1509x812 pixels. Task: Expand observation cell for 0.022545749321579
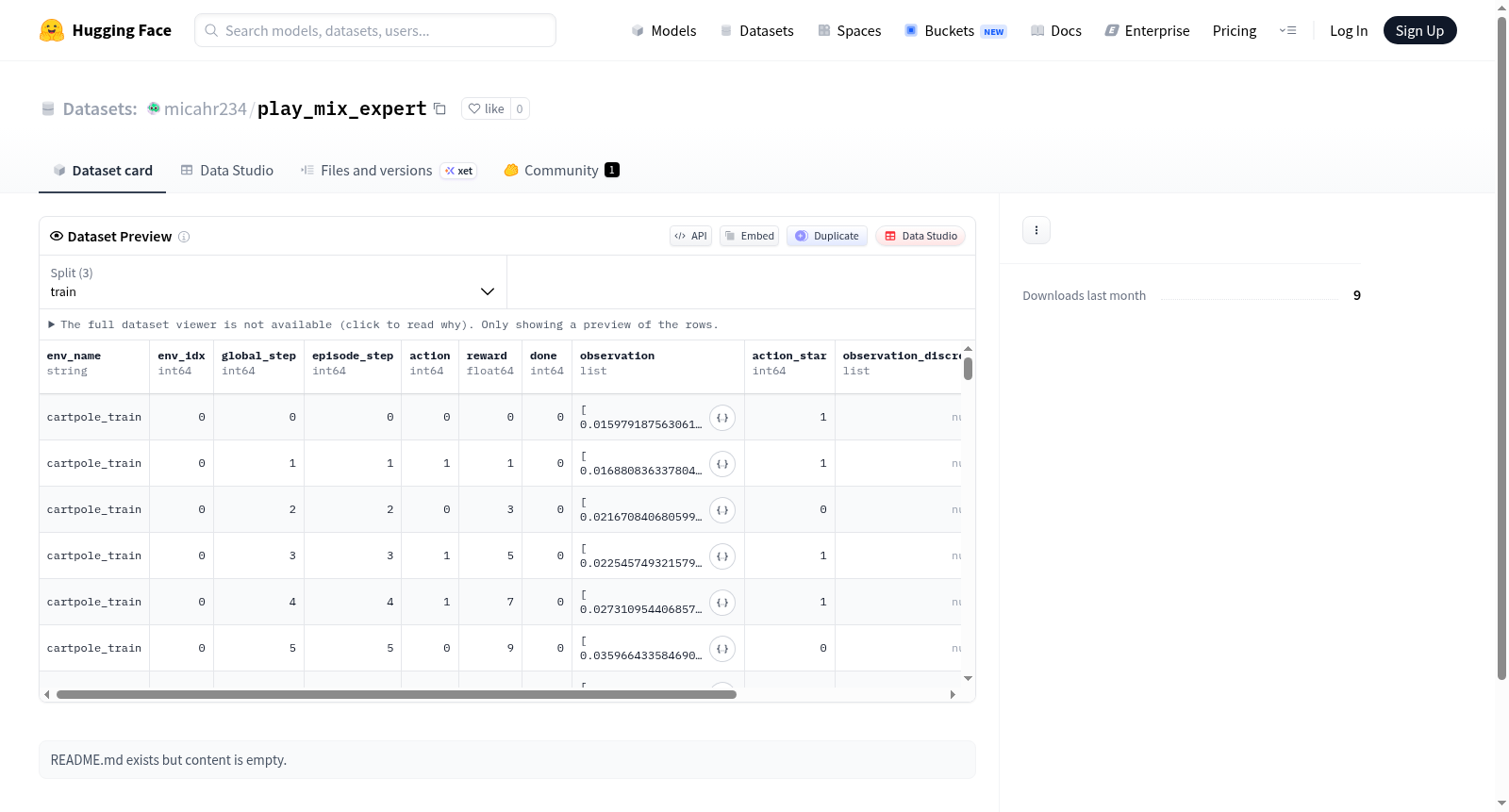pyautogui.click(x=722, y=556)
